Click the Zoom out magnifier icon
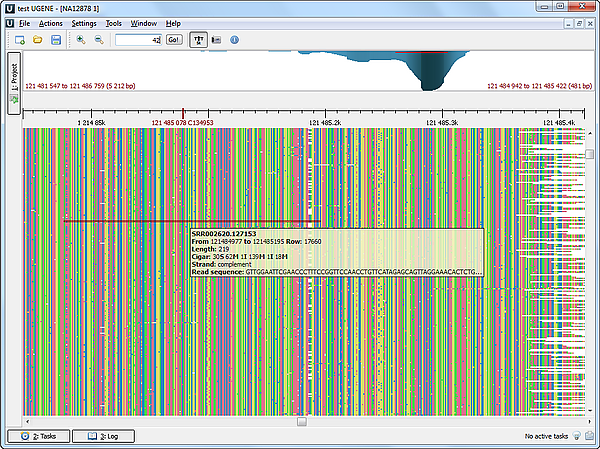 [98, 40]
